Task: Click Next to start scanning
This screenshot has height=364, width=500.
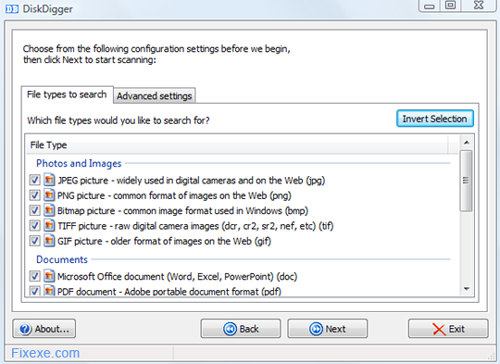Action: (328, 329)
